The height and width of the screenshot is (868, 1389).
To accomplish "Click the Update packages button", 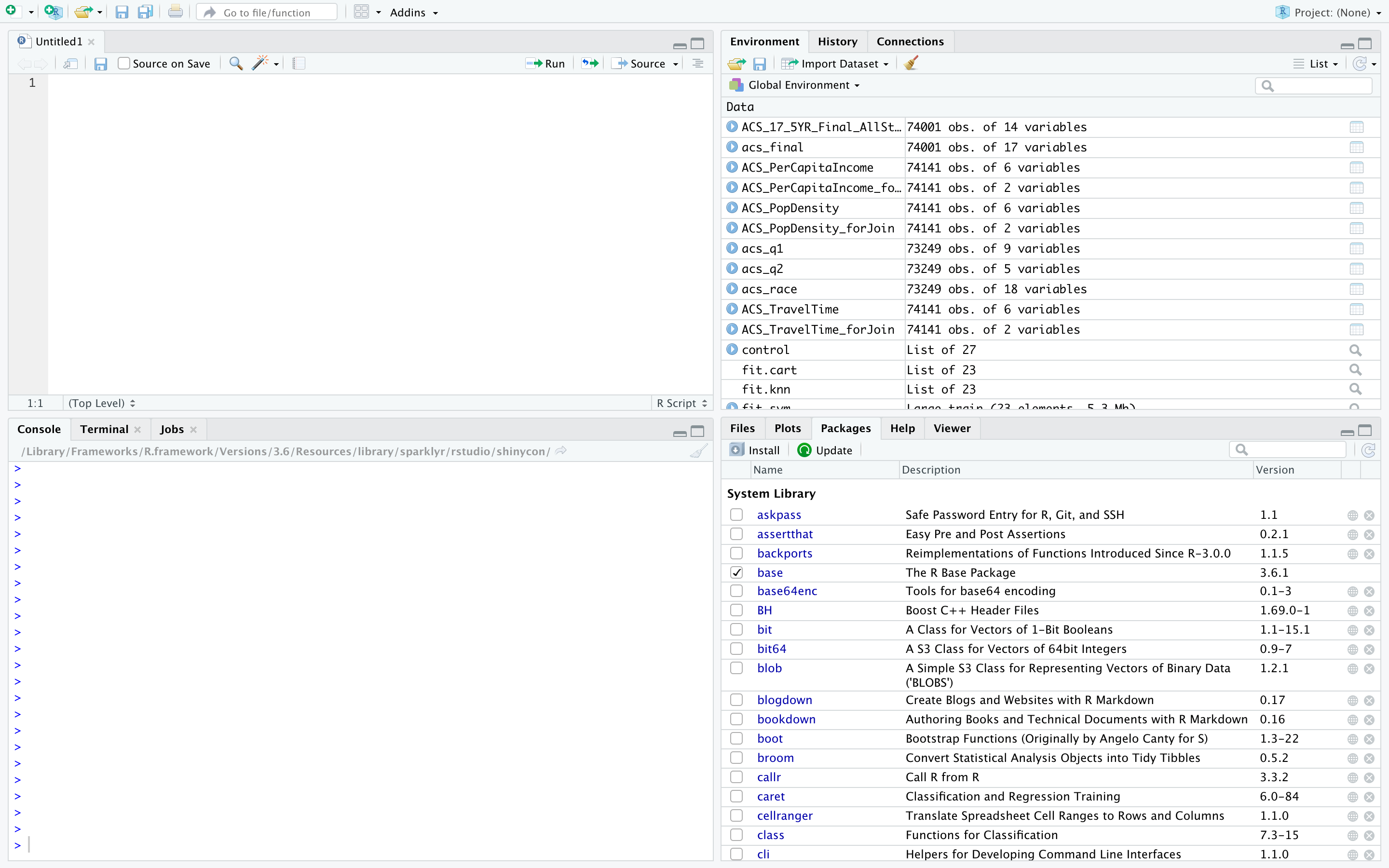I will [x=825, y=451].
